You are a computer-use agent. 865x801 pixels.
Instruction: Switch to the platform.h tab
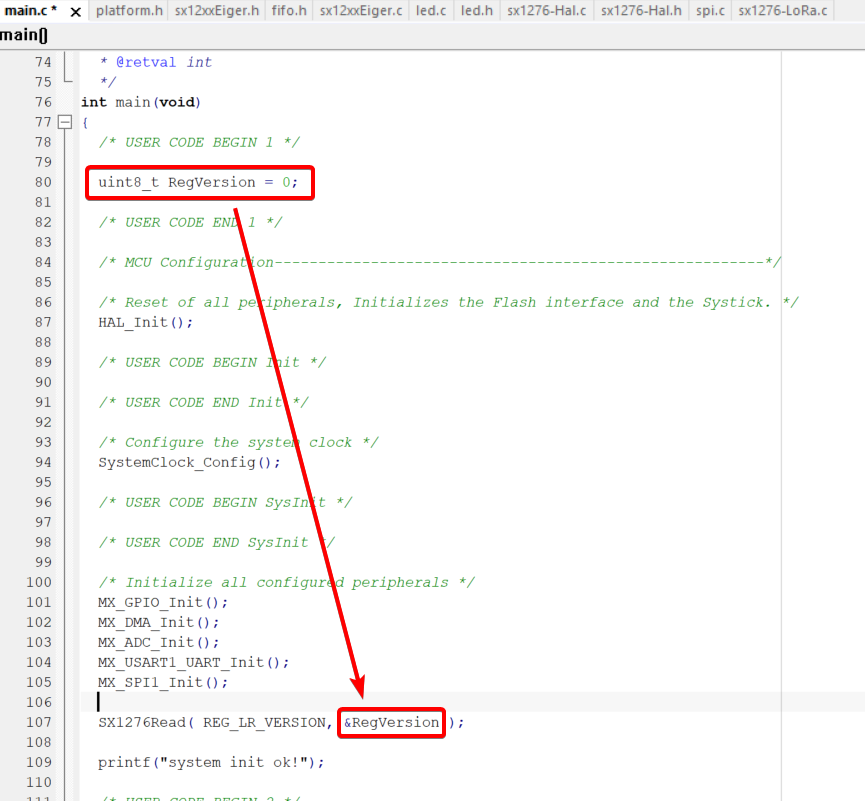[x=129, y=11]
